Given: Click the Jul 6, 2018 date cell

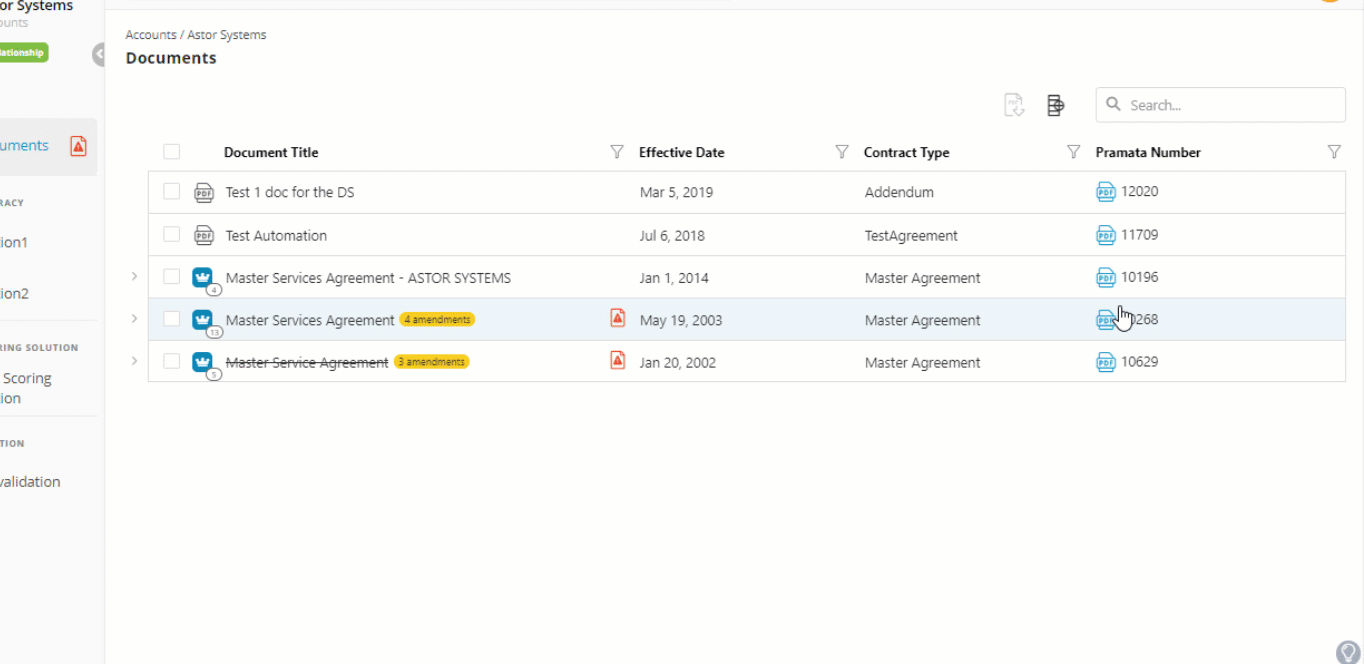Looking at the screenshot, I should 672,236.
